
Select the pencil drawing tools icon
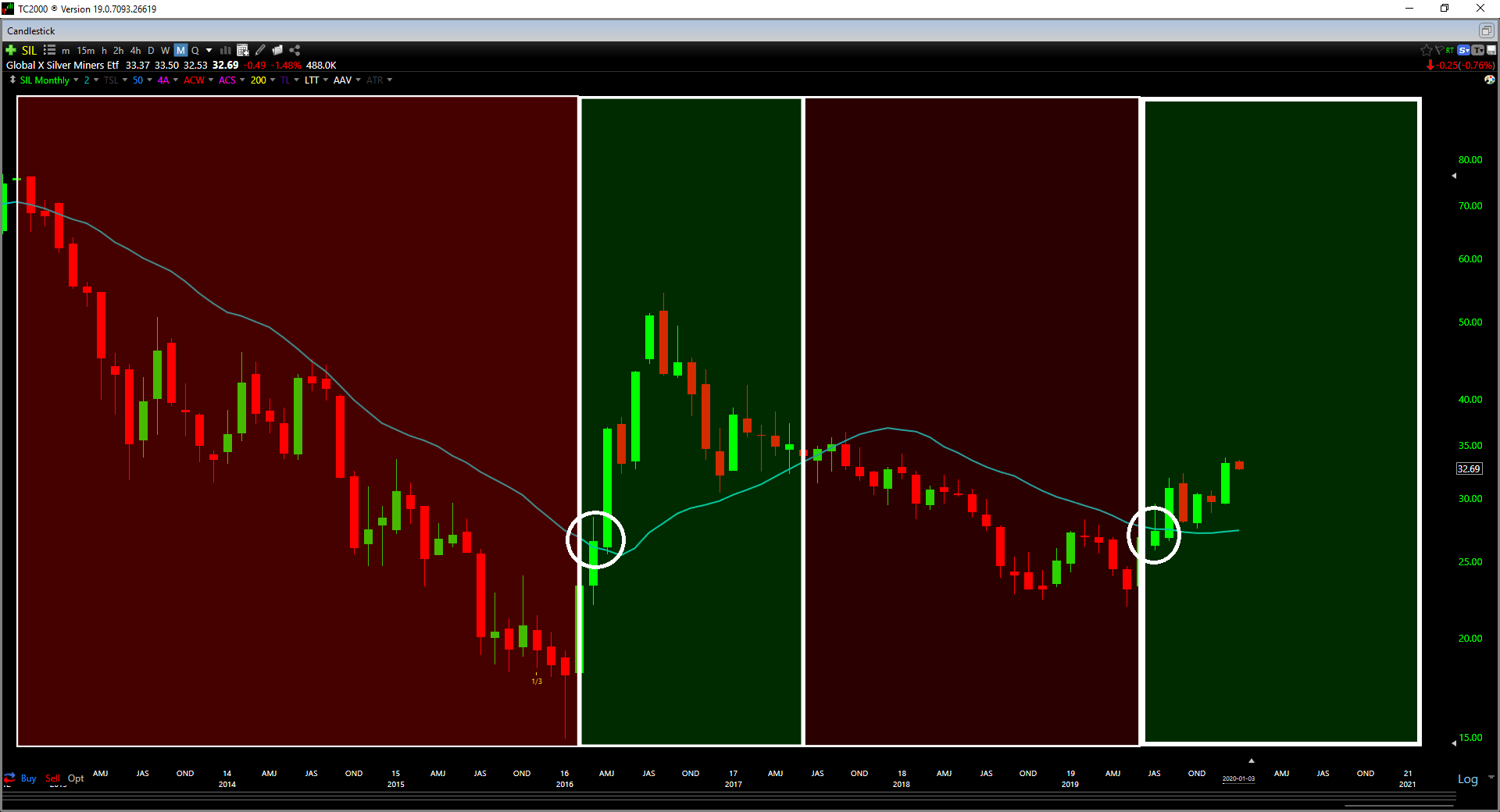[x=260, y=50]
